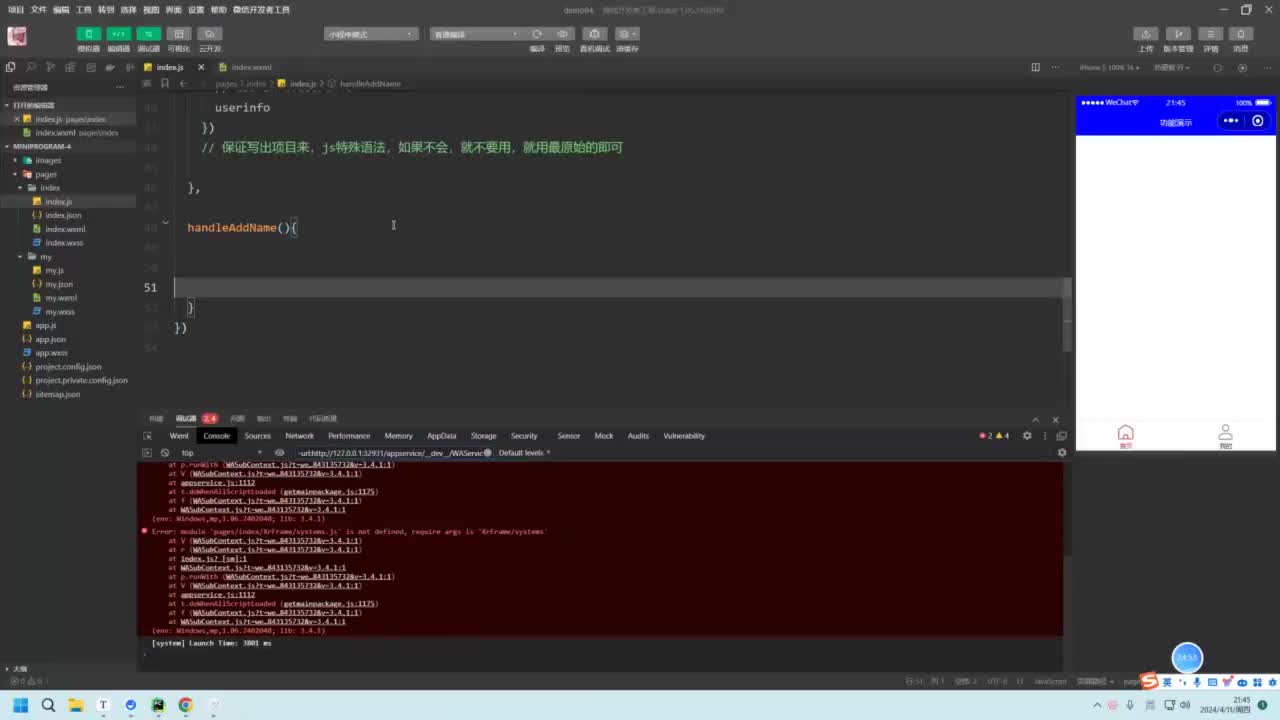The height and width of the screenshot is (720, 1280).
Task: Toggle the Debugger (调试器) panel button
Action: pyautogui.click(x=149, y=34)
